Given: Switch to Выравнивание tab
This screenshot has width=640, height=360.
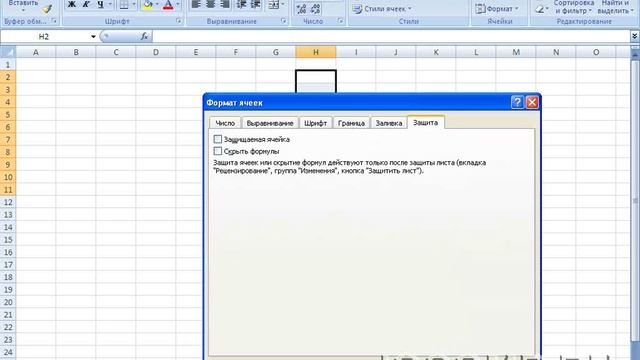Looking at the screenshot, I should pos(270,123).
